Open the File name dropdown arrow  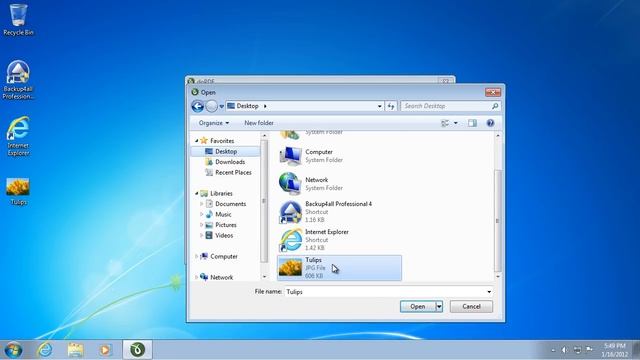pyautogui.click(x=489, y=292)
